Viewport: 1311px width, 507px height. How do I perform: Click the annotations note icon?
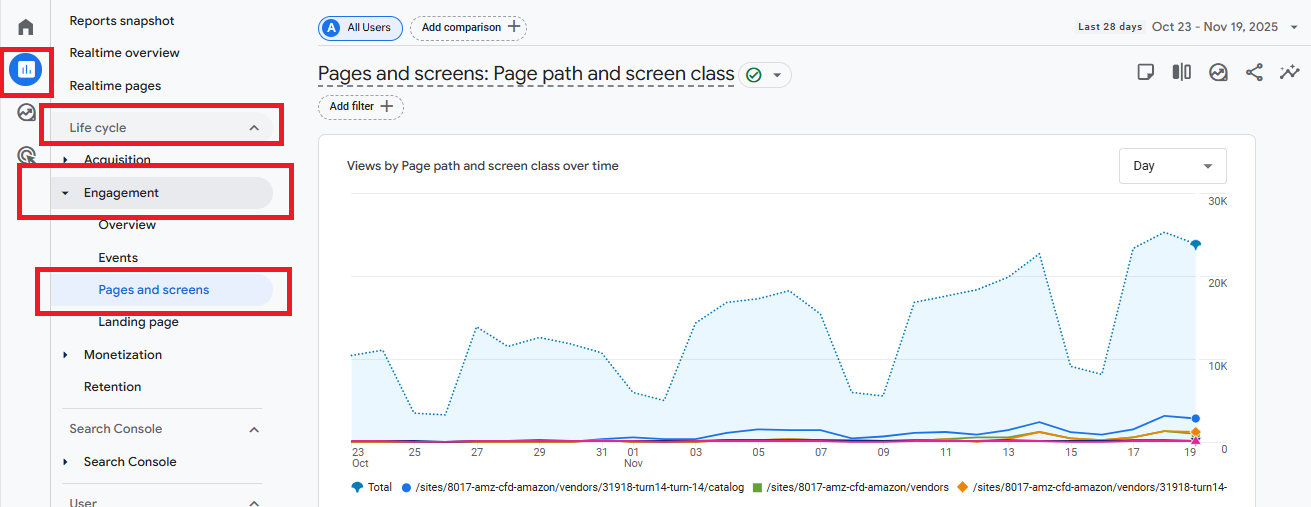click(1146, 72)
